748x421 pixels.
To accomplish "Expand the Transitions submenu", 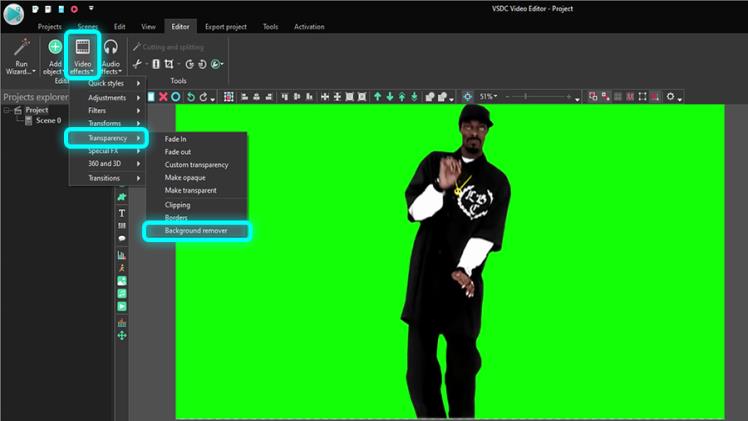I will tap(107, 177).
